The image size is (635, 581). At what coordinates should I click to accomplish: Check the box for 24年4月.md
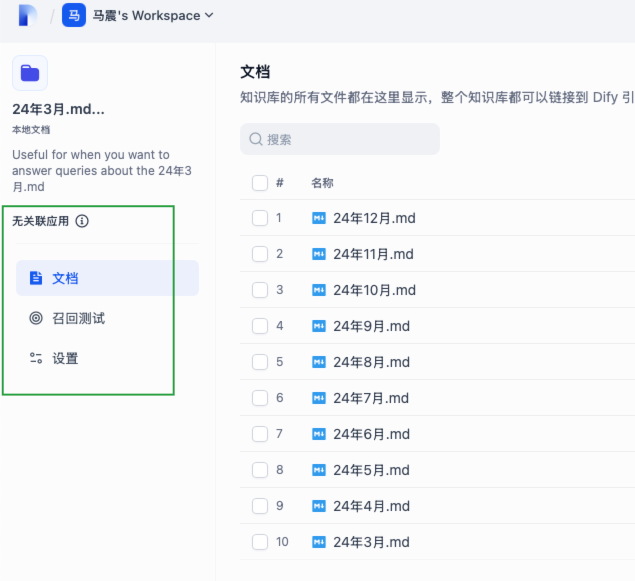(260, 506)
